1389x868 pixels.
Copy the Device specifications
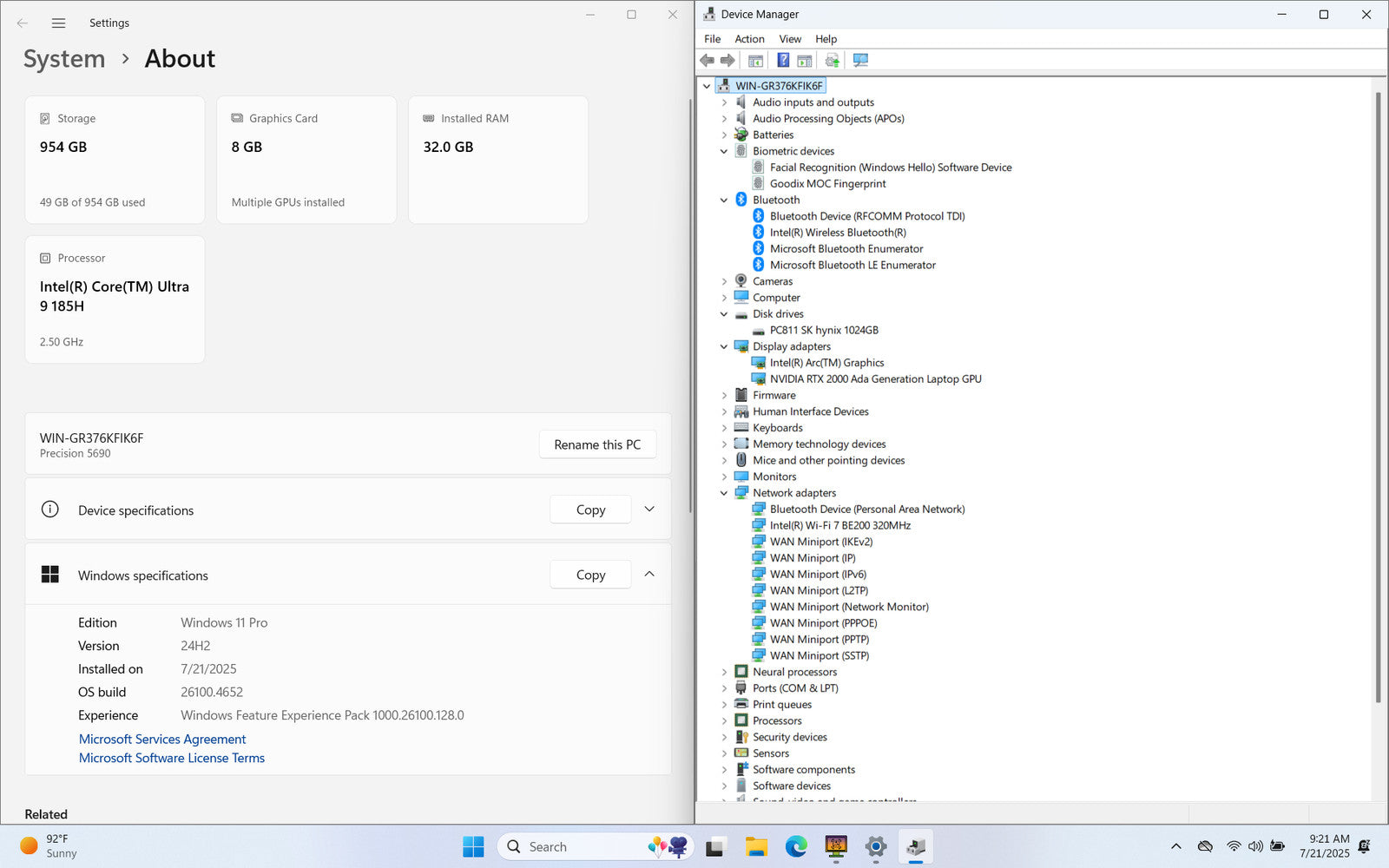[590, 510]
